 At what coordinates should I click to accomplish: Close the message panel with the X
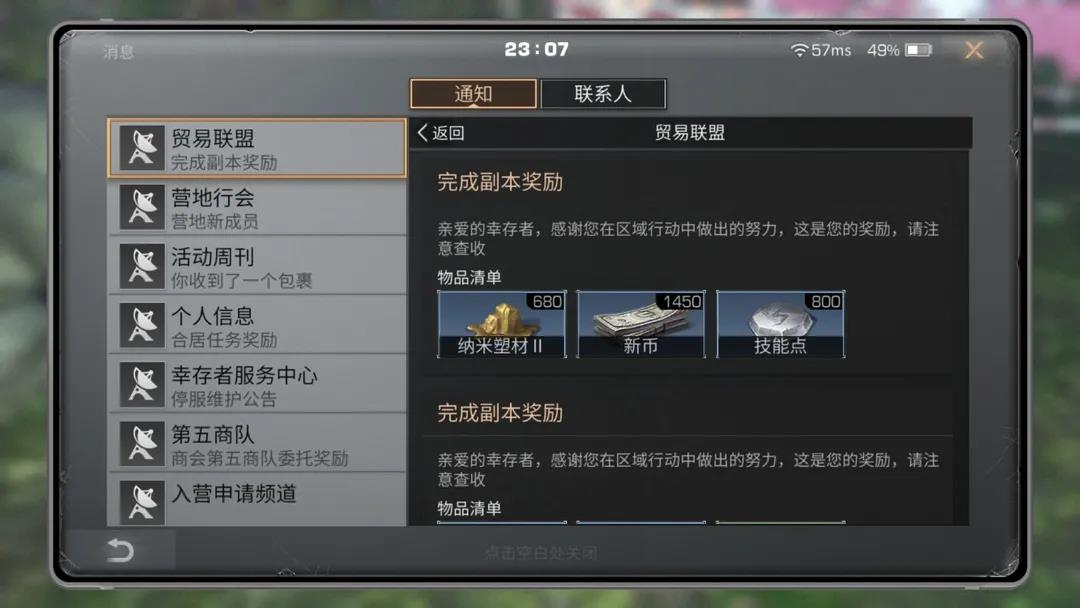(974, 50)
